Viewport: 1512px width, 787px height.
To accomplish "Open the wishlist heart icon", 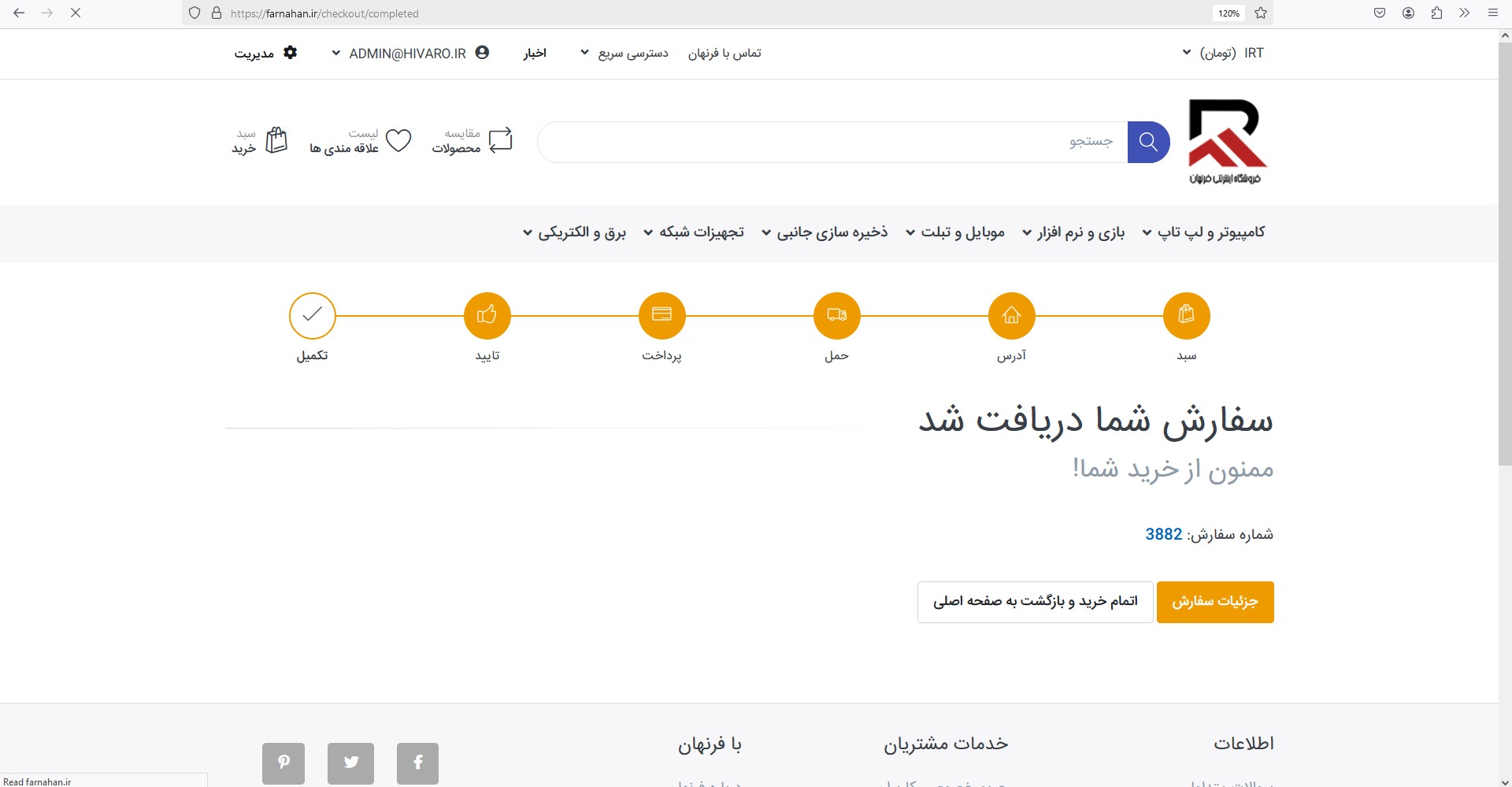I will (398, 141).
